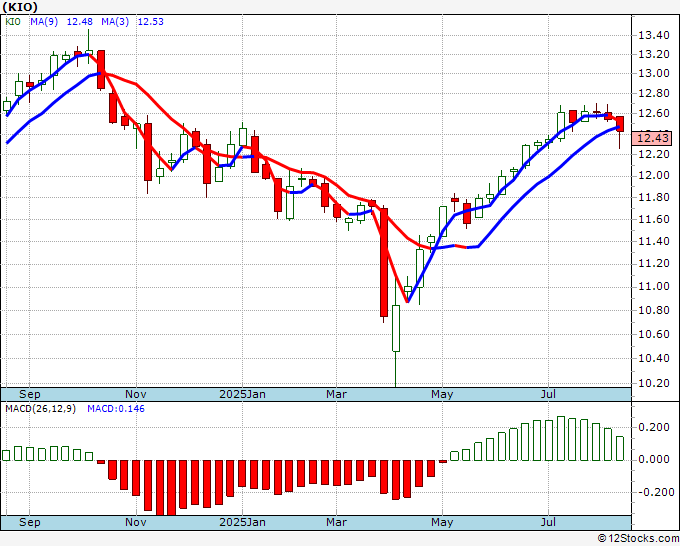The image size is (680, 546).
Task: Click the 10.80 price axis label
Action: pyautogui.click(x=654, y=310)
